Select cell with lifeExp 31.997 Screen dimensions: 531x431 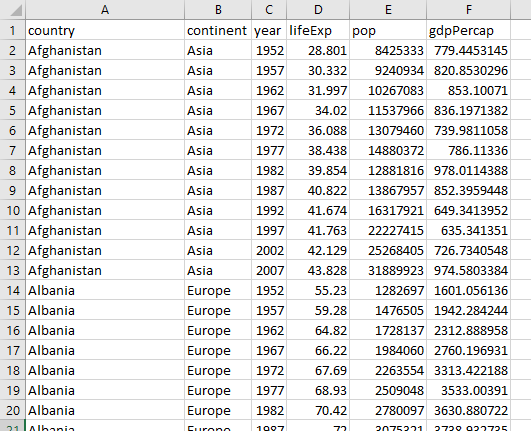tap(318, 90)
